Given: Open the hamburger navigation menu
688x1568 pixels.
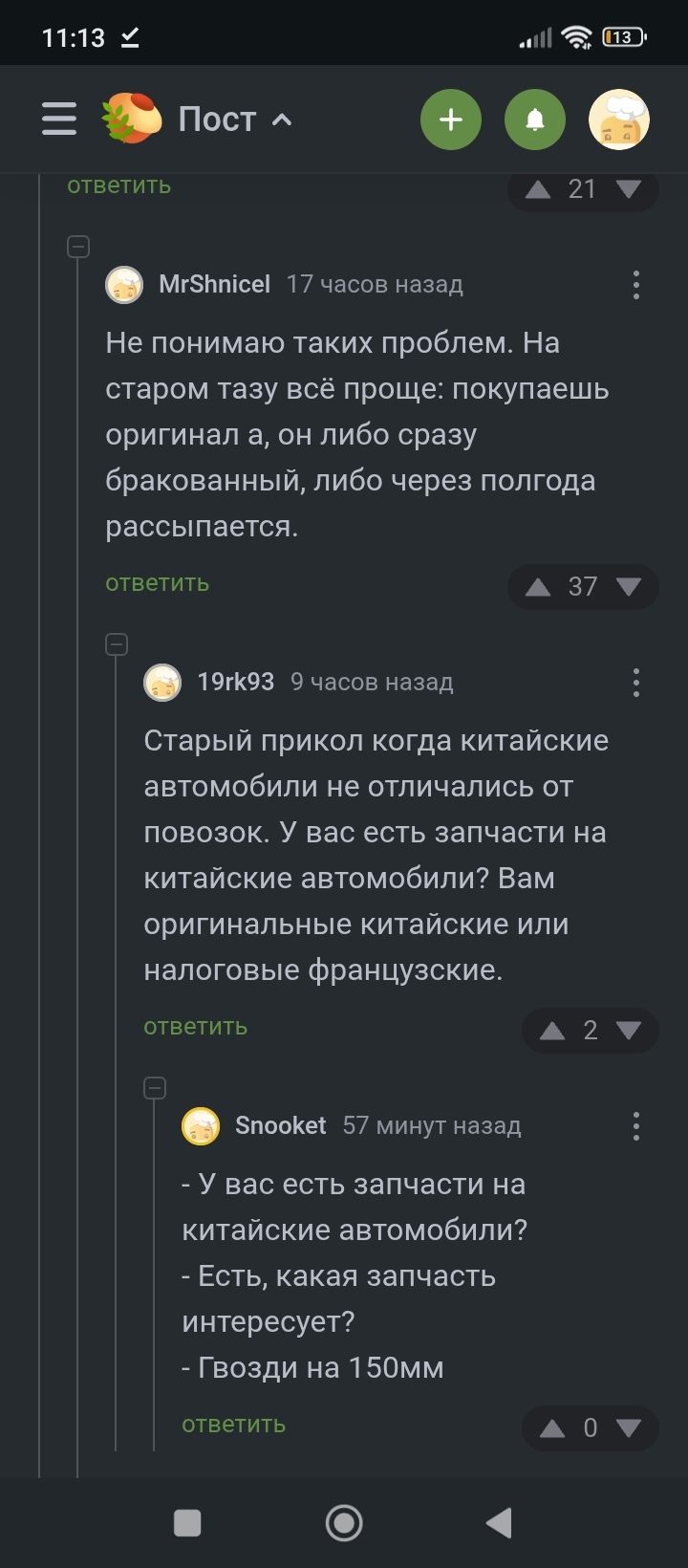Looking at the screenshot, I should tap(59, 120).
